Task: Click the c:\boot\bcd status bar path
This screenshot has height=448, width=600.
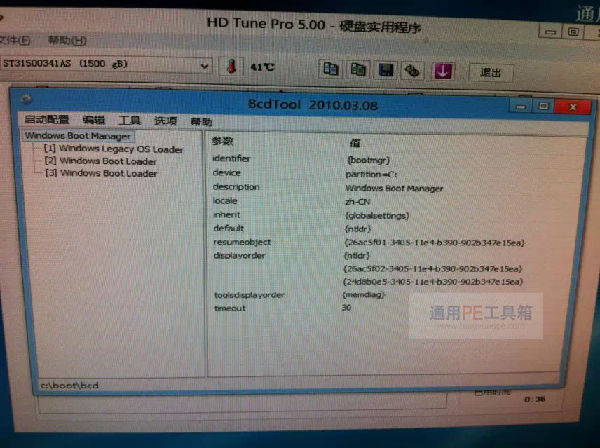Action: [70, 385]
